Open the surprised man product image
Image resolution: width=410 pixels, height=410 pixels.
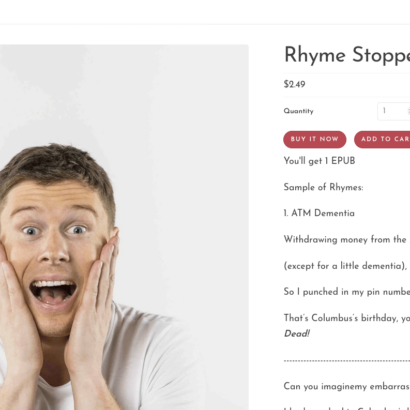pyautogui.click(x=124, y=227)
